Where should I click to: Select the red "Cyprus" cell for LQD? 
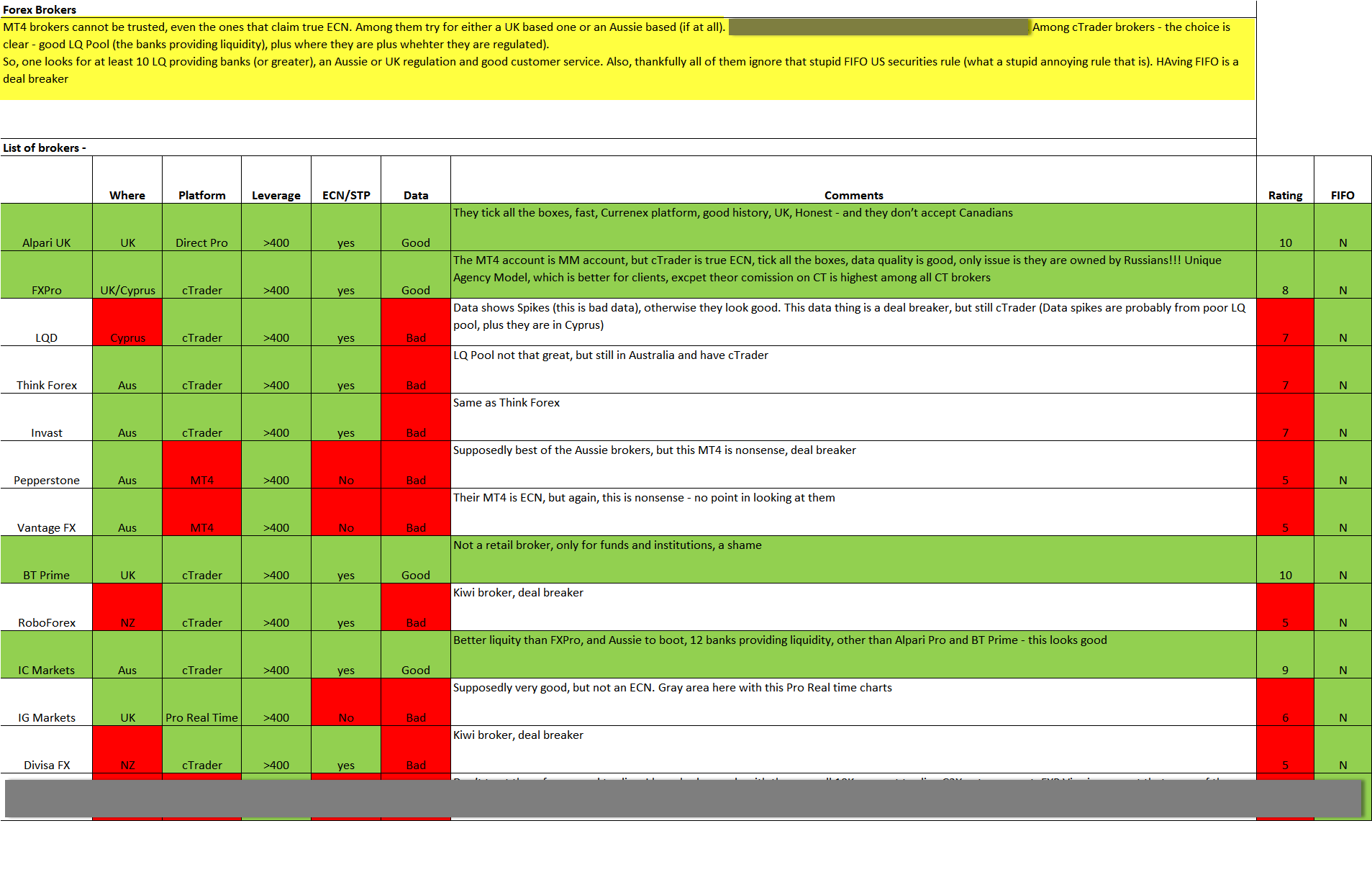point(127,322)
